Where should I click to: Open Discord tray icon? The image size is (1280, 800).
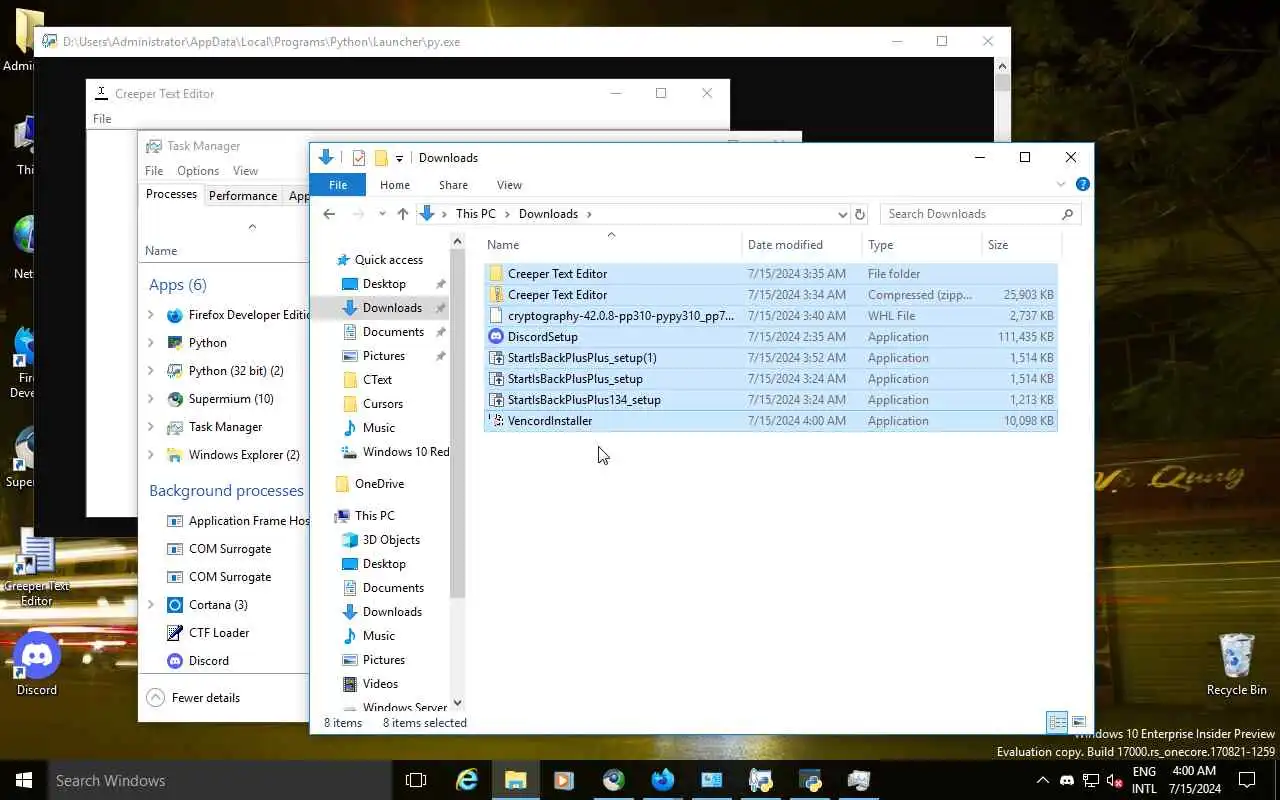(x=1067, y=780)
